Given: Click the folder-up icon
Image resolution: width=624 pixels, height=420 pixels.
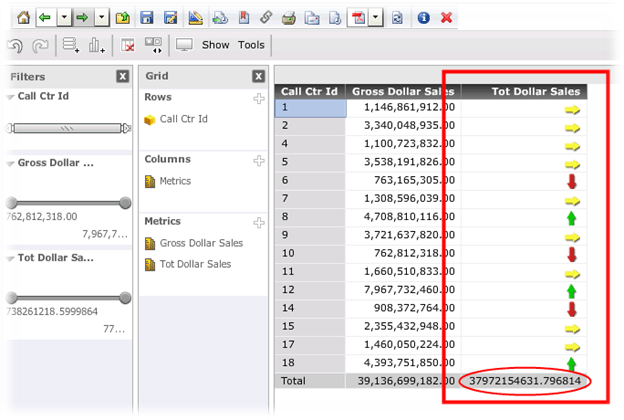Looking at the screenshot, I should [123, 18].
